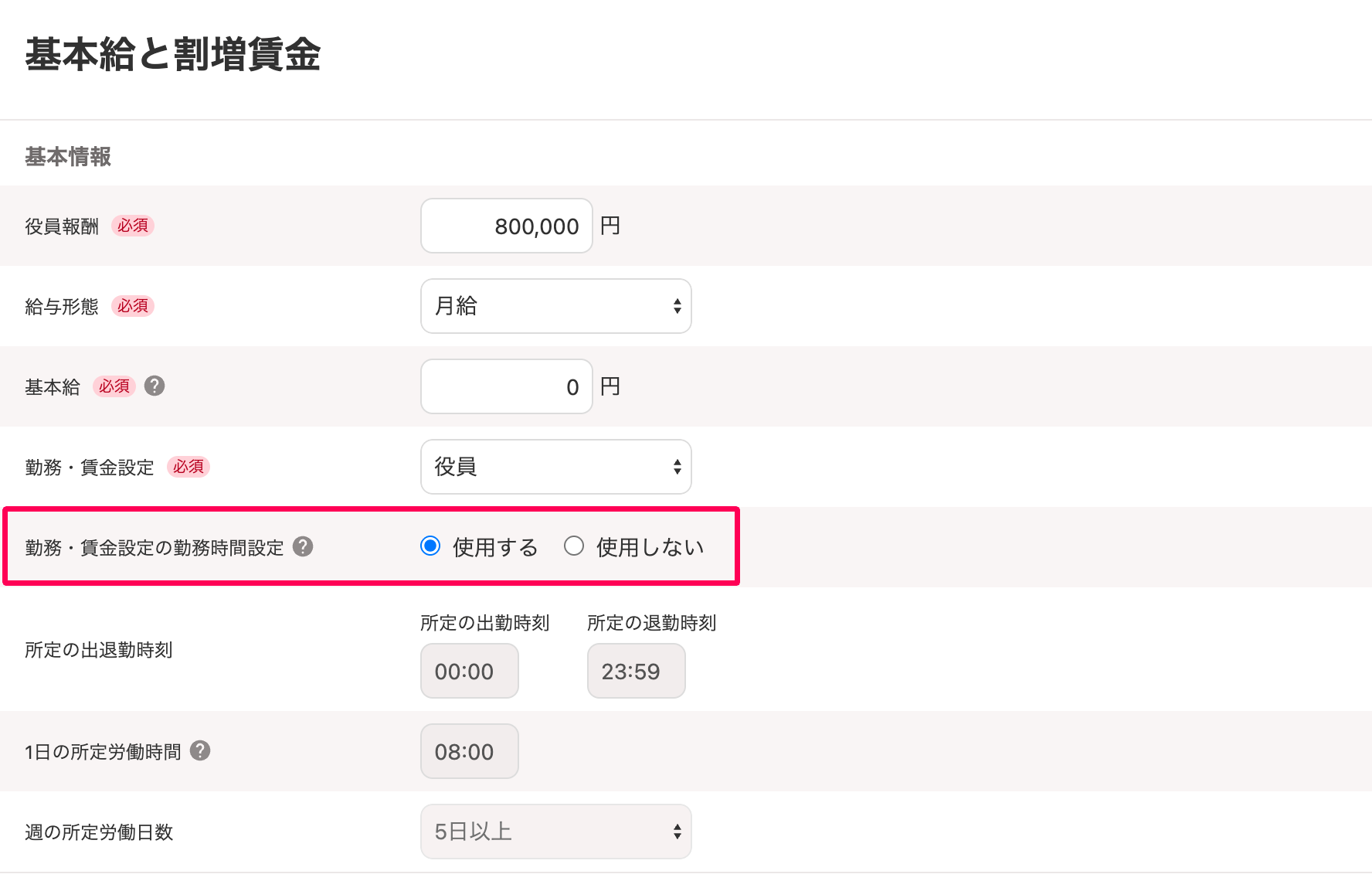Image resolution: width=1372 pixels, height=881 pixels.
Task: Click the 所定の出退勤時刻 row label
Action: [x=99, y=650]
